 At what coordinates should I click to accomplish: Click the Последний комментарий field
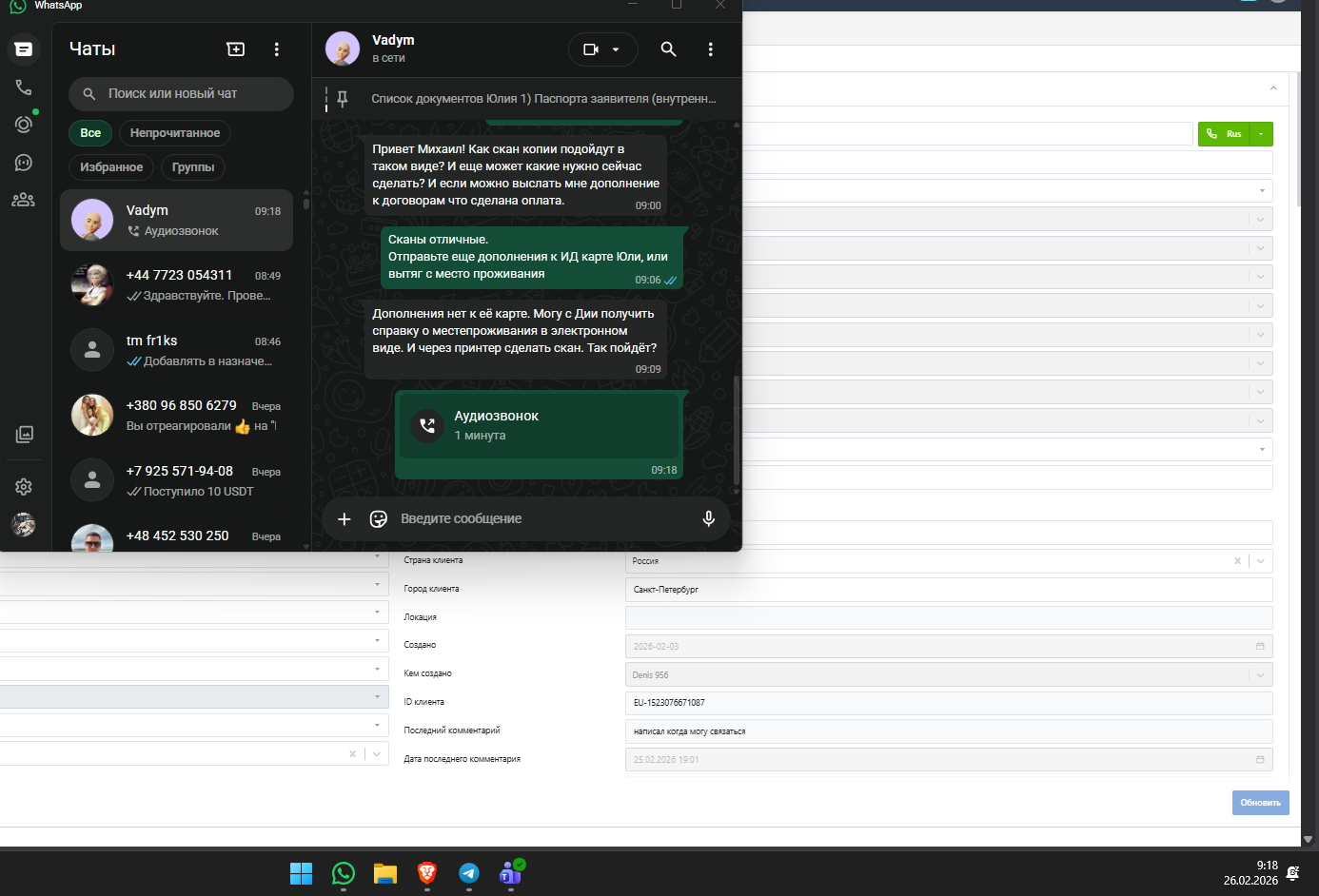949,731
